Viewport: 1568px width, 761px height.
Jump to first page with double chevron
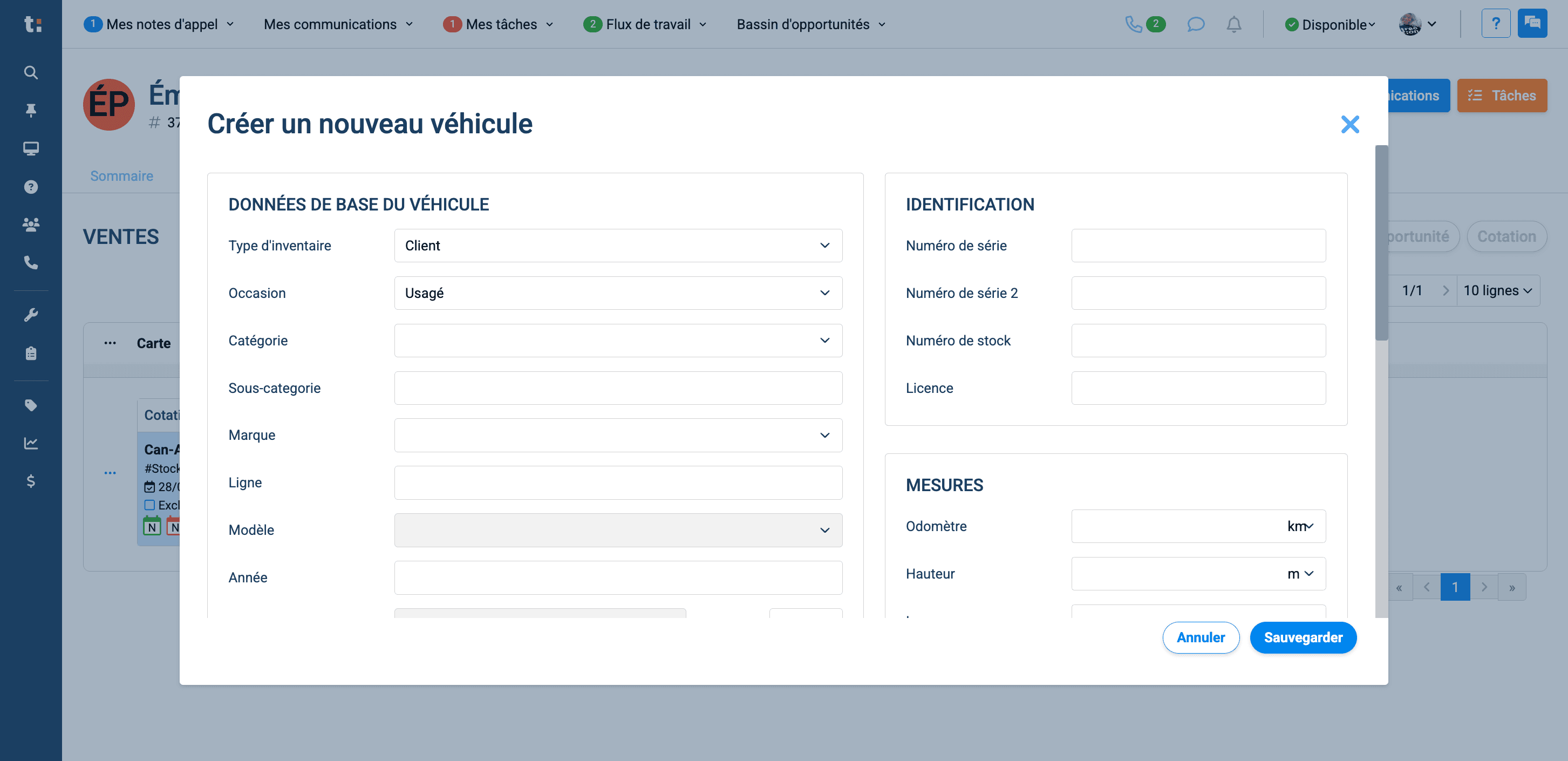pyautogui.click(x=1399, y=587)
